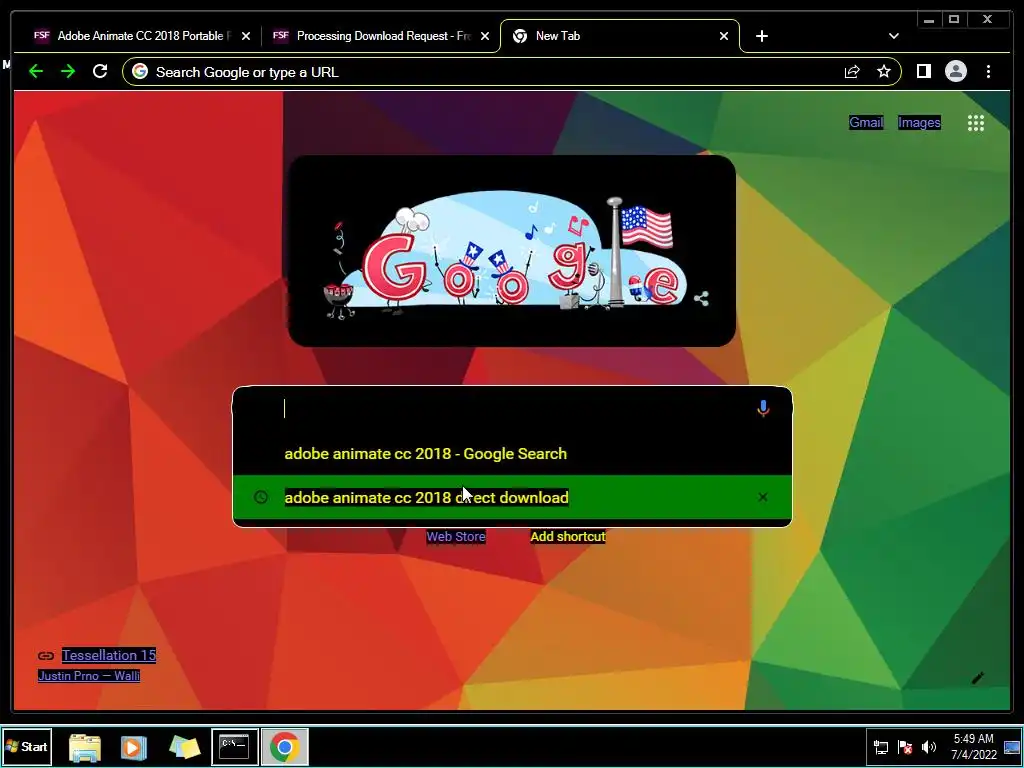Open the network tray icon
Screen dimensions: 1024x768
tap(881, 747)
